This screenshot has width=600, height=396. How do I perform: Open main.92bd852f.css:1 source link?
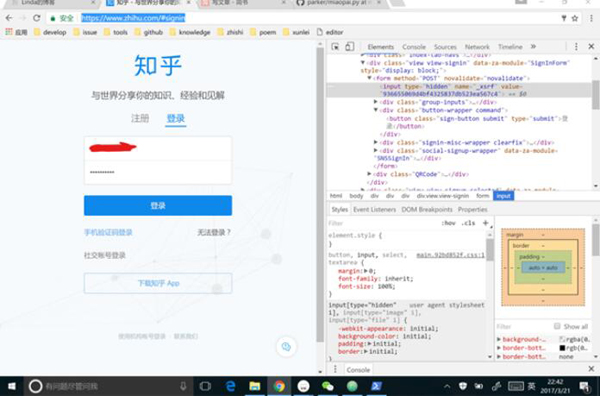pyautogui.click(x=450, y=255)
